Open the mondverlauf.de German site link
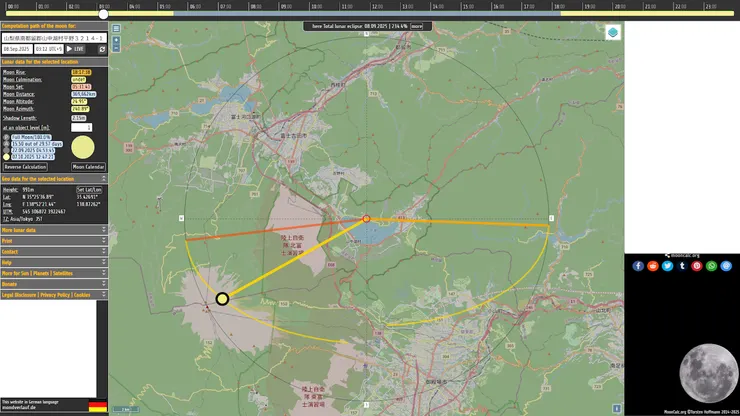This screenshot has width=740, height=416. coord(18,407)
